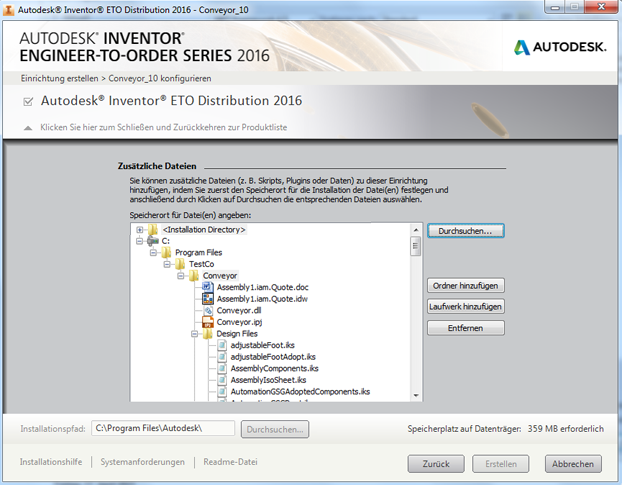The image size is (622, 485).
Task: Click inside the Installationspfad input field
Action: (163, 428)
